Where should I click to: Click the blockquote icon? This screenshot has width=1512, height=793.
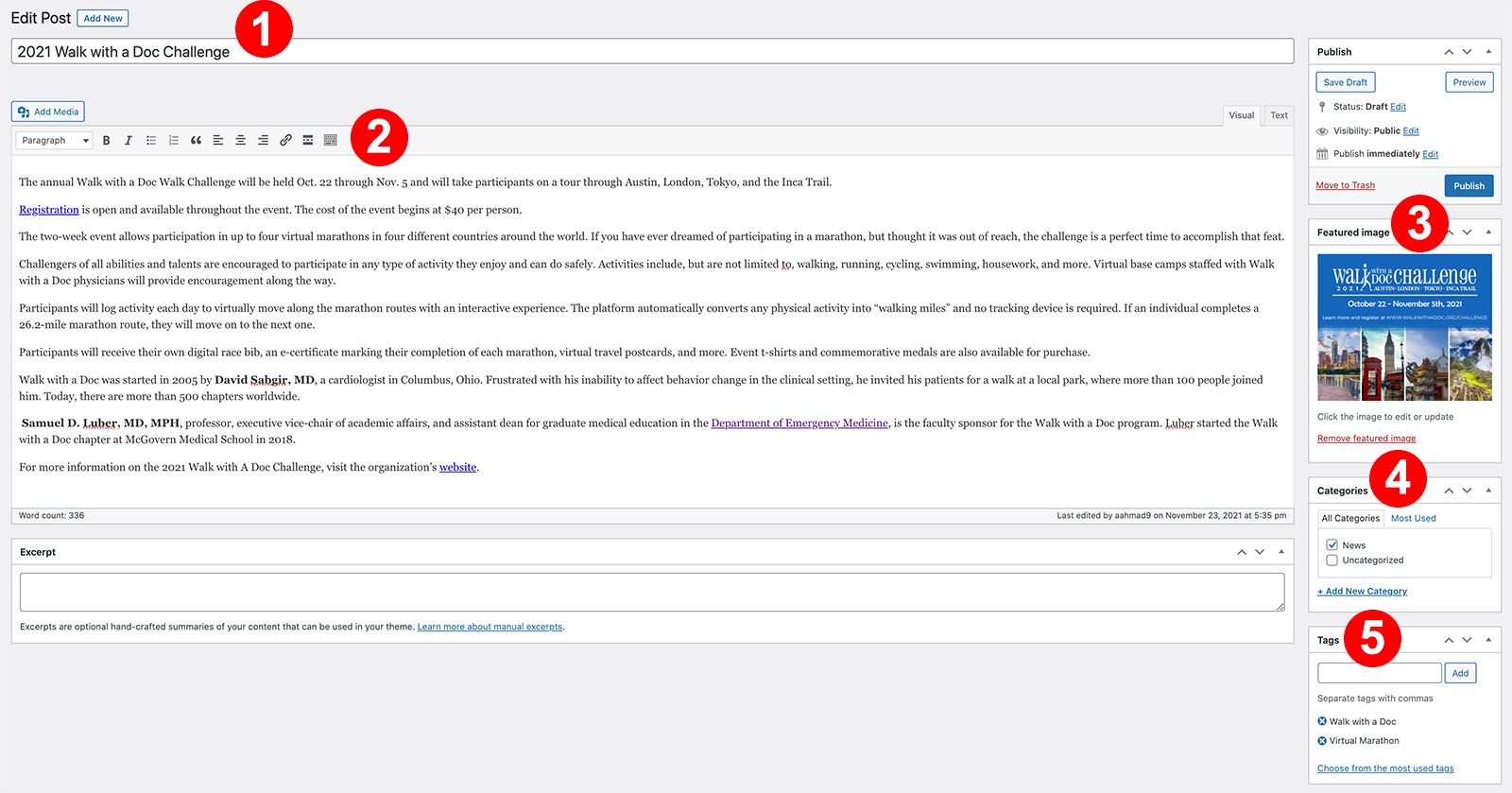click(x=196, y=141)
